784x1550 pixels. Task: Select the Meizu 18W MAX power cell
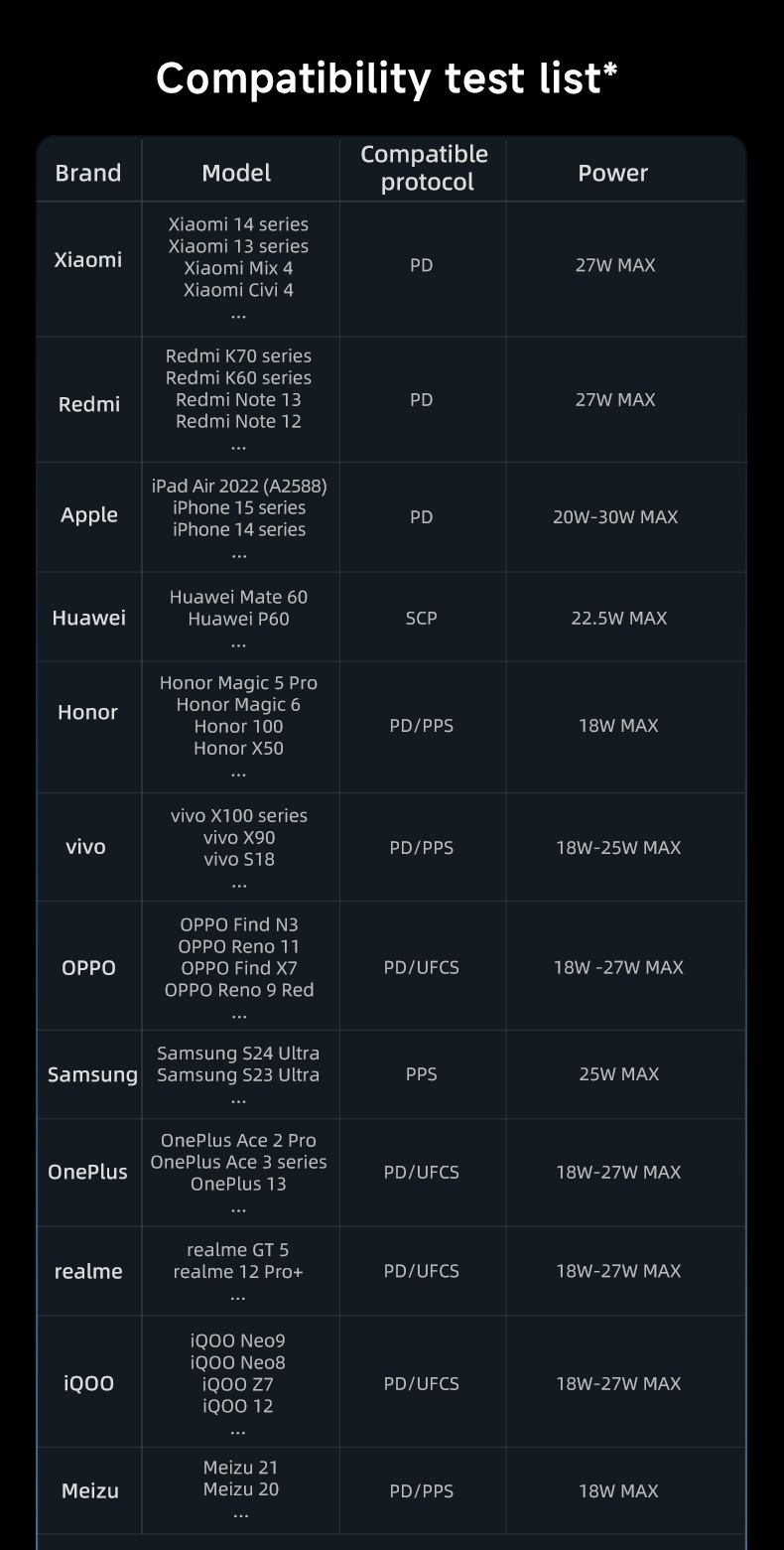click(618, 1491)
